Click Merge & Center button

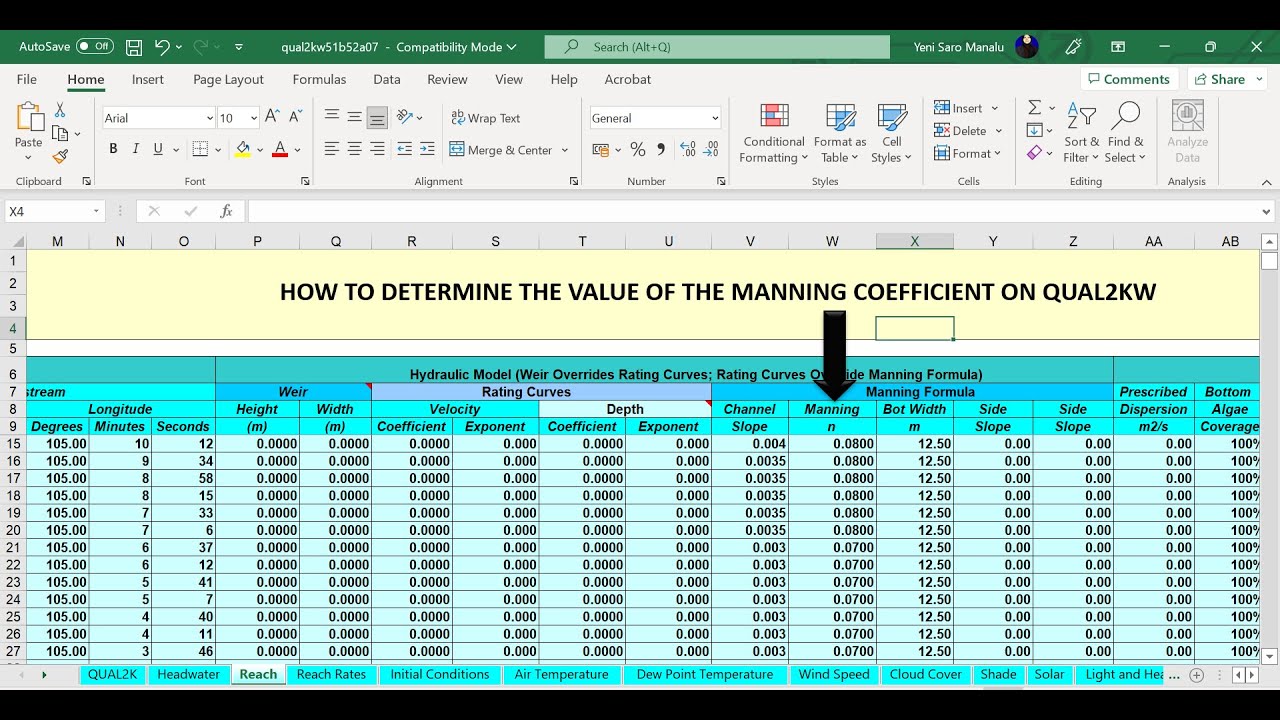[501, 150]
